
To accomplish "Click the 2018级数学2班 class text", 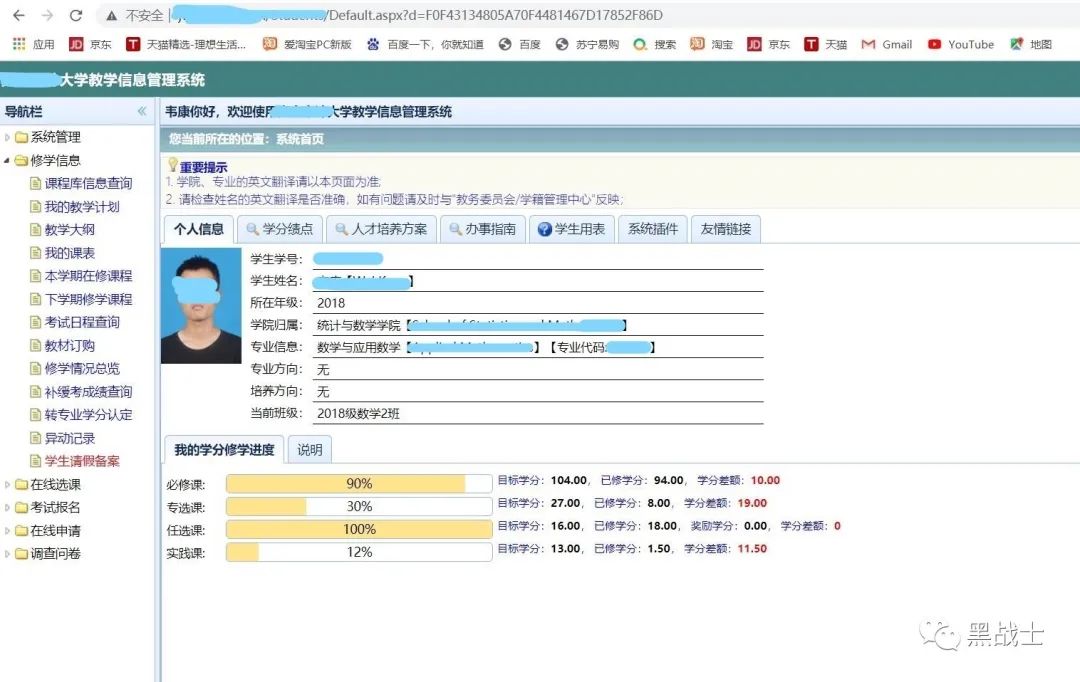I will point(358,414).
